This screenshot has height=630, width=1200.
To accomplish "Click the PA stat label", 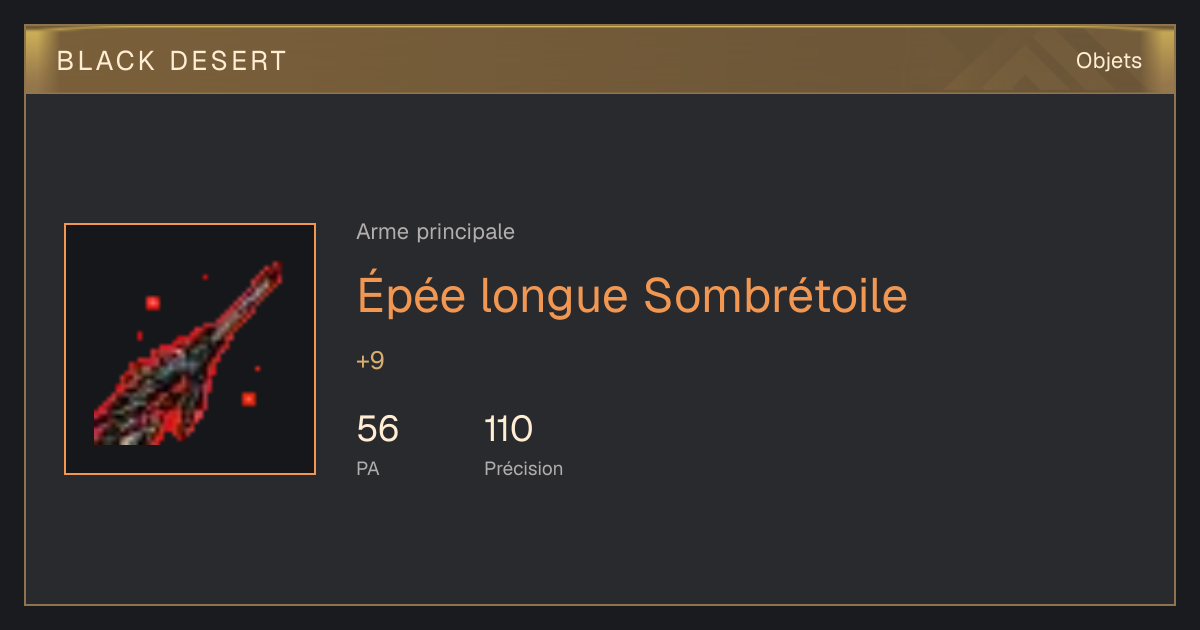I will coord(367,468).
